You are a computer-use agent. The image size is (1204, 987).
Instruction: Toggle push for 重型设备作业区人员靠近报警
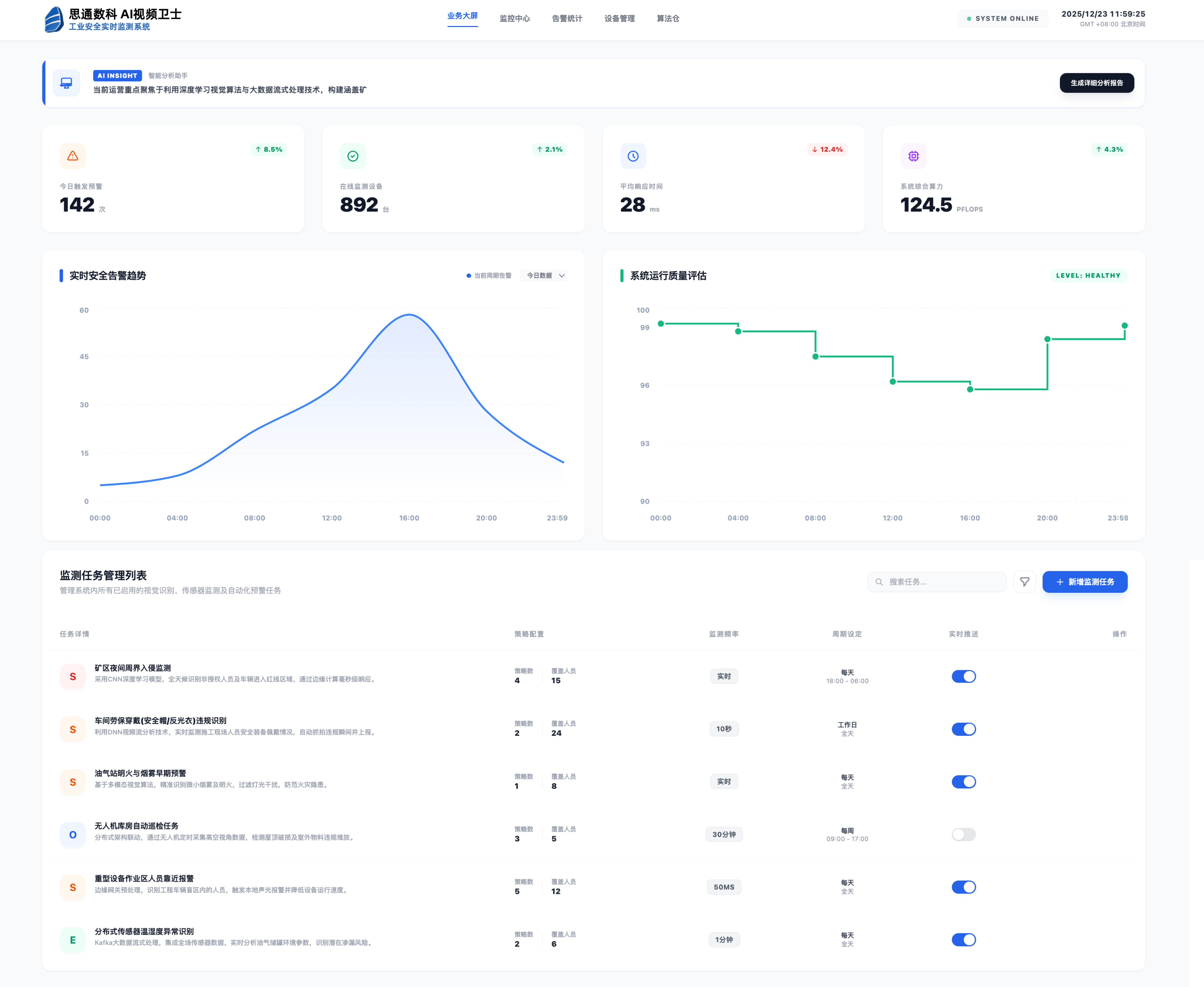point(964,887)
